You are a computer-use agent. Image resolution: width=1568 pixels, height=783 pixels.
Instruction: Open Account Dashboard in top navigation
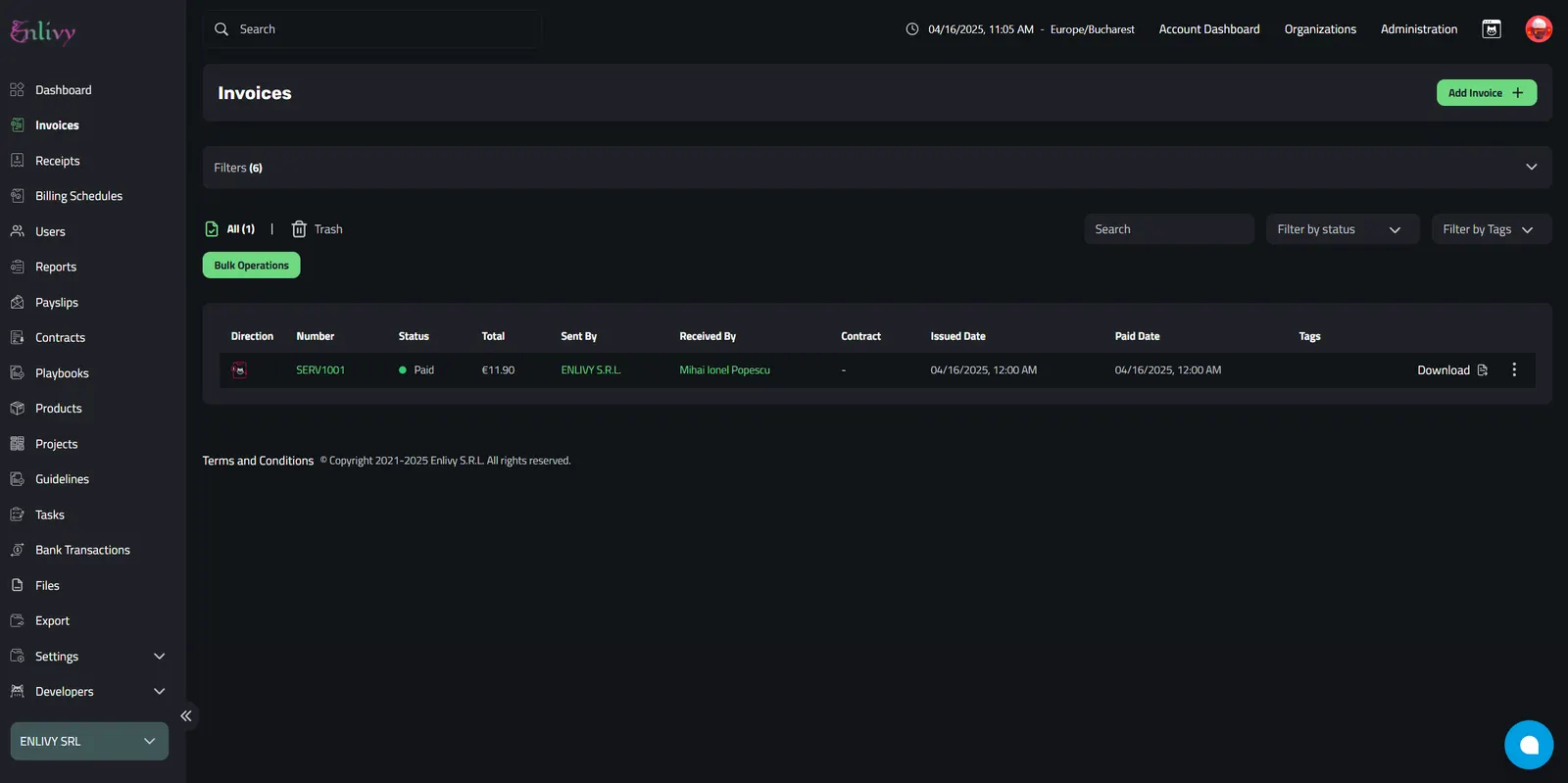pyautogui.click(x=1209, y=29)
